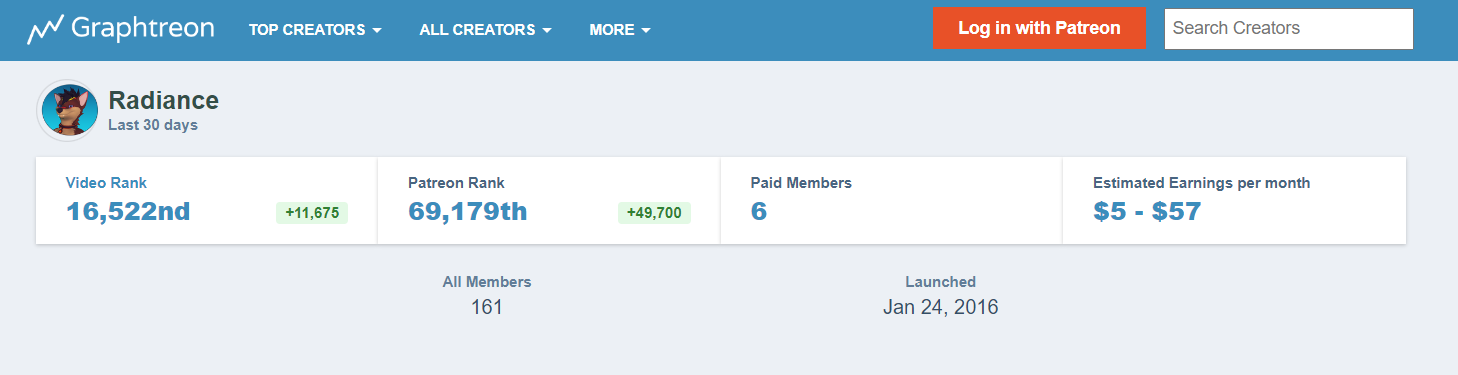The image size is (1458, 375).
Task: Click the Graphtreon site name
Action: (142, 29)
